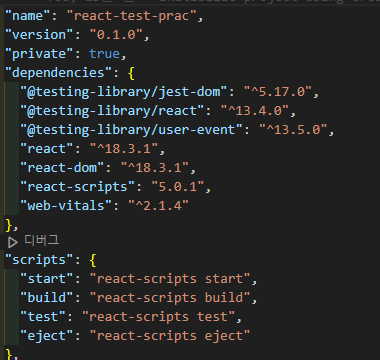The height and width of the screenshot is (360, 380).
Task: Click the "@testing-library/user-event" key
Action: pos(132,130)
